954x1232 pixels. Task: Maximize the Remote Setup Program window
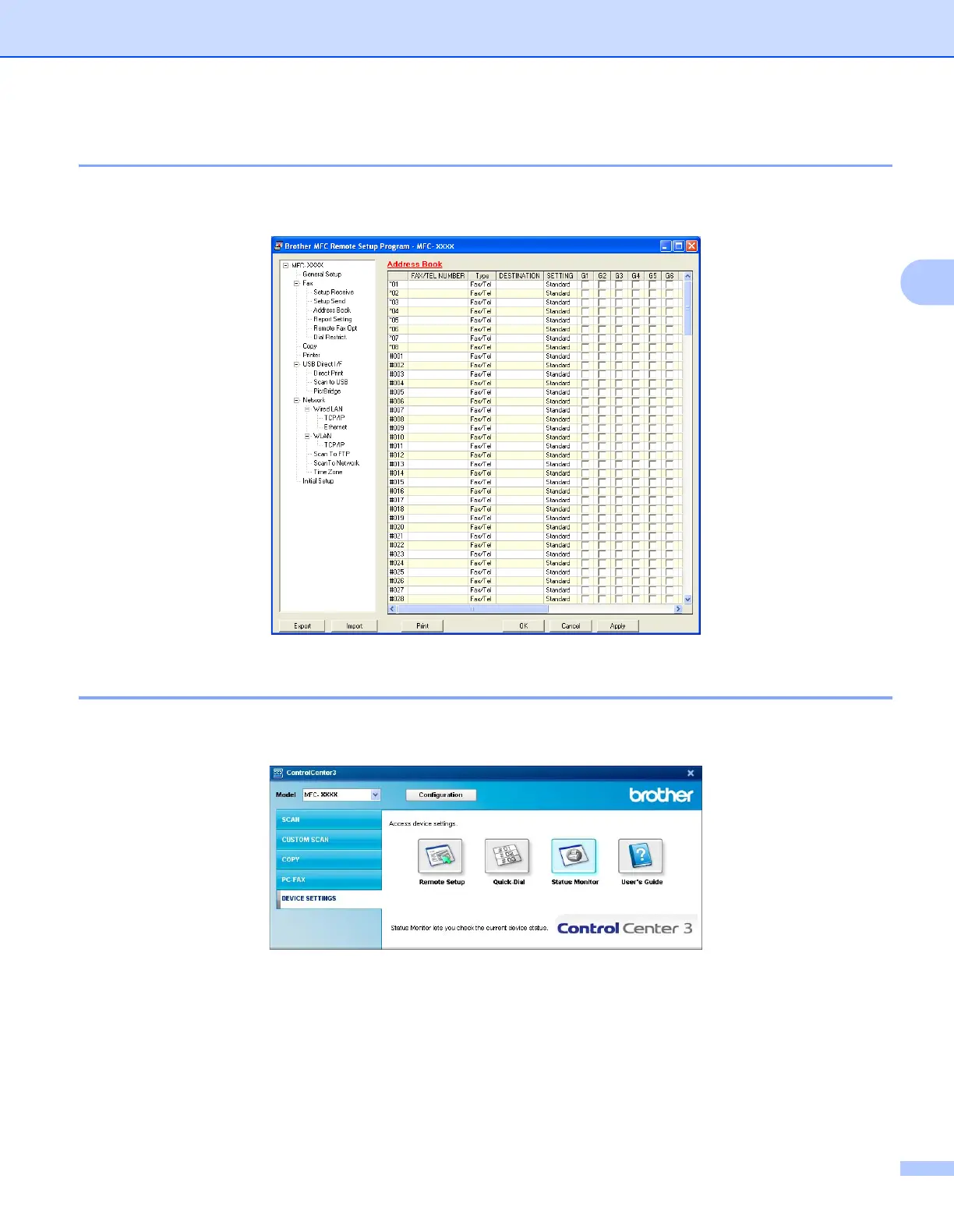679,246
